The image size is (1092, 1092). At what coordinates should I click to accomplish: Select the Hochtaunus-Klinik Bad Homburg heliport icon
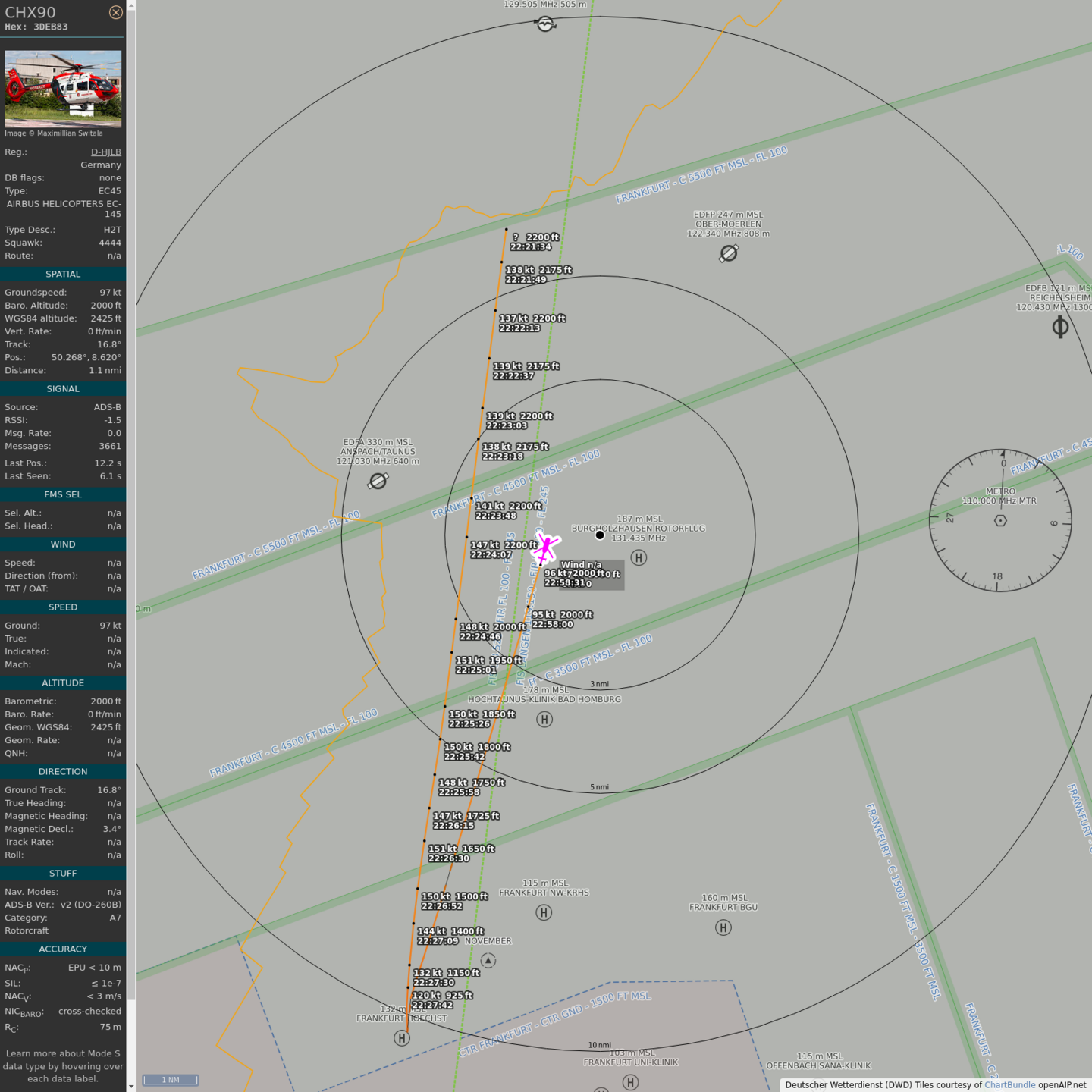pos(544,720)
